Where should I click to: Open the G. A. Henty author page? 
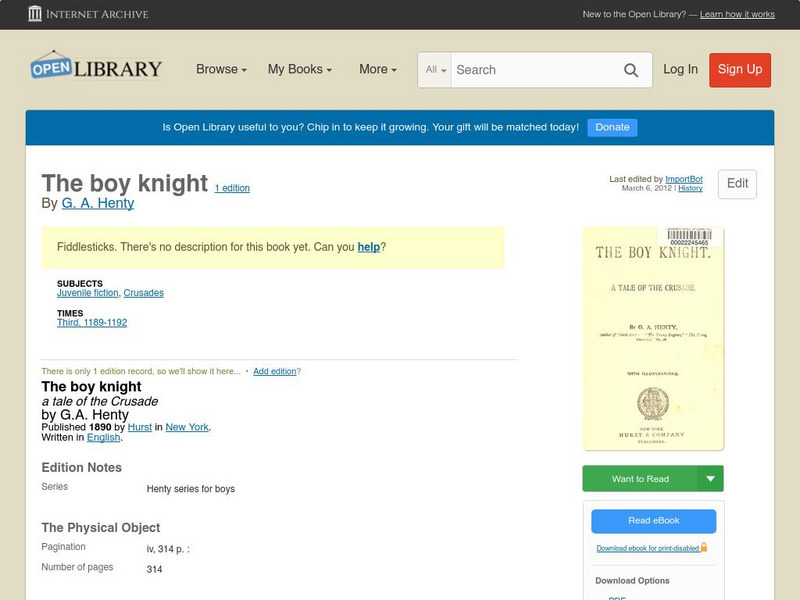click(95, 202)
